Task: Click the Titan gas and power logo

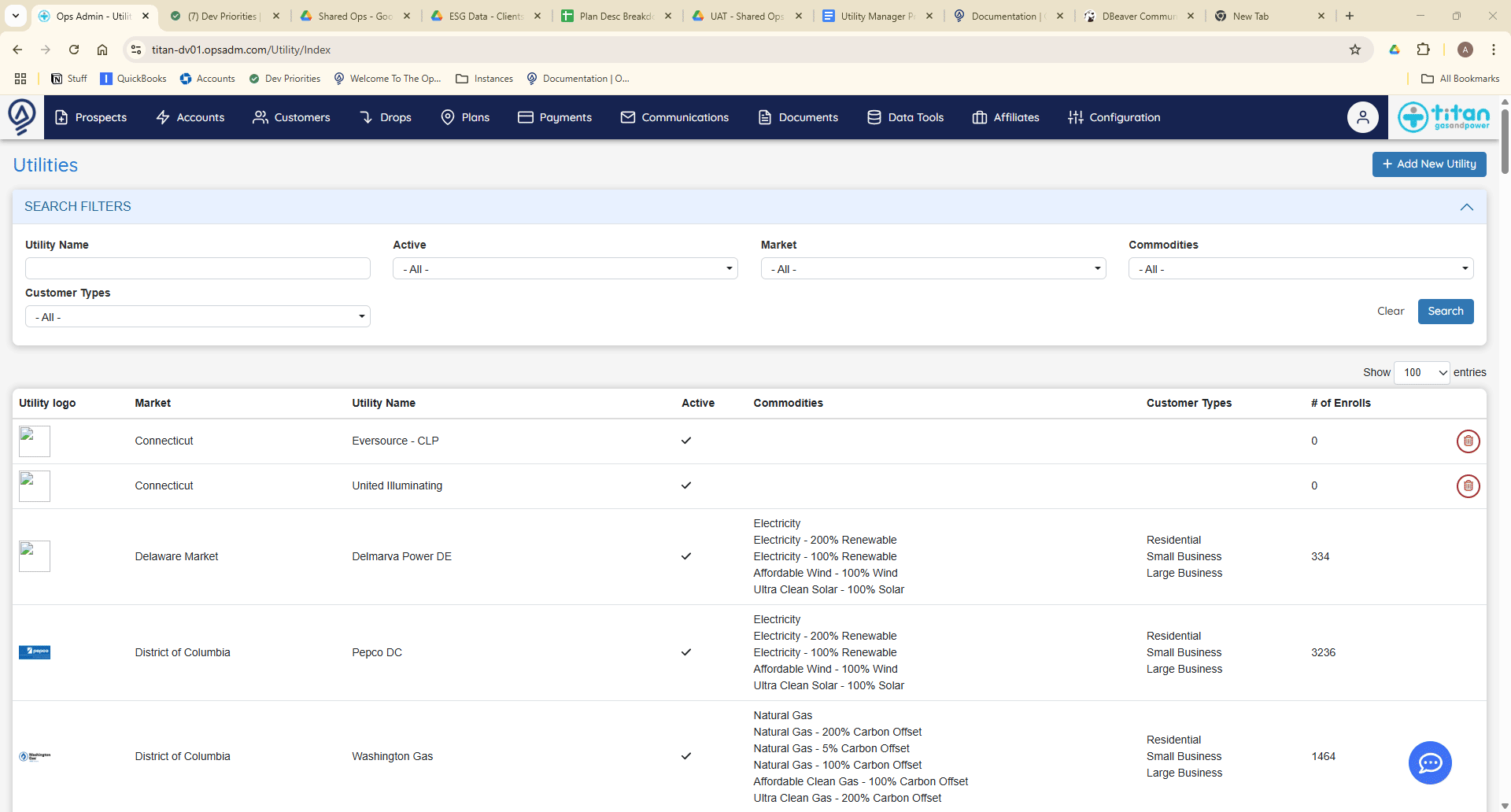Action: tap(1444, 117)
